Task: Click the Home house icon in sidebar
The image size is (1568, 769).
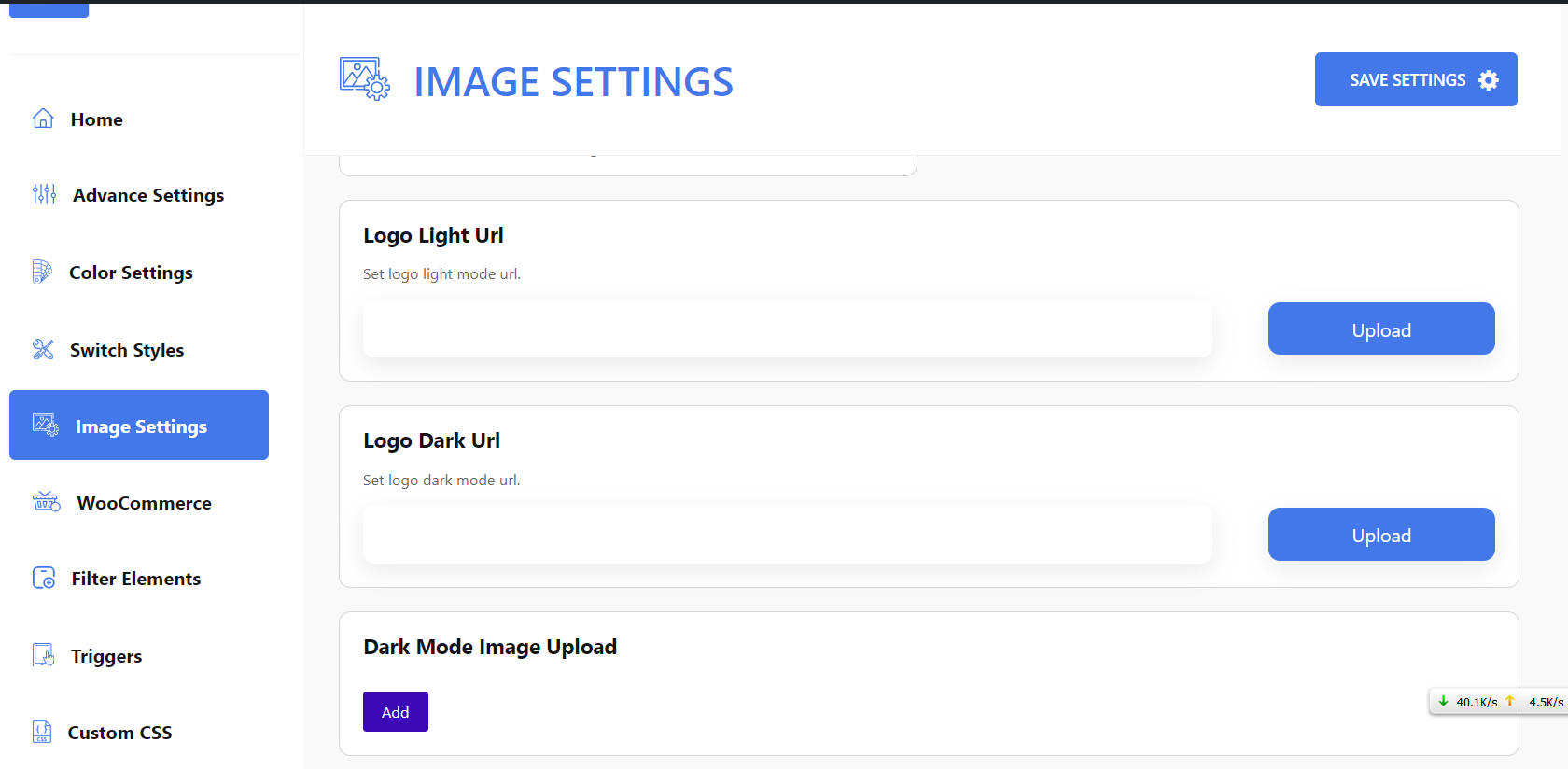Action: click(43, 119)
